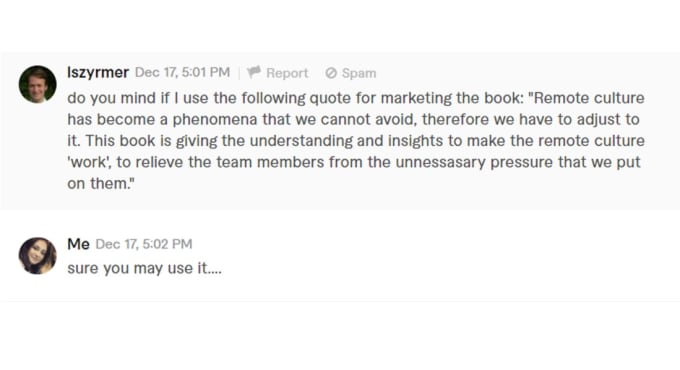Click the reply "sure you may use it...."
This screenshot has width=680, height=370.
click(144, 268)
